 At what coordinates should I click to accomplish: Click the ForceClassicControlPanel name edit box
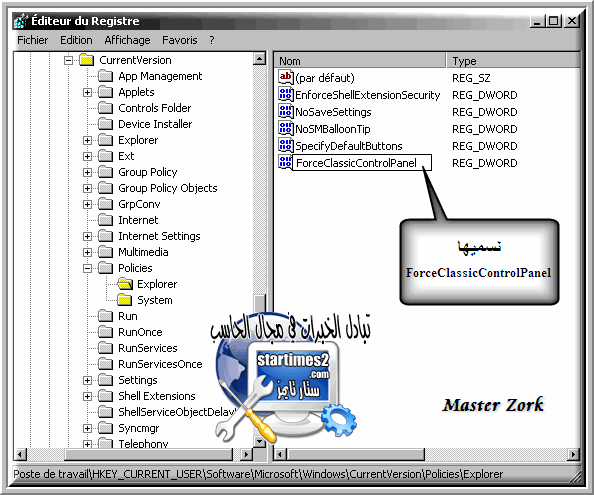tap(362, 163)
